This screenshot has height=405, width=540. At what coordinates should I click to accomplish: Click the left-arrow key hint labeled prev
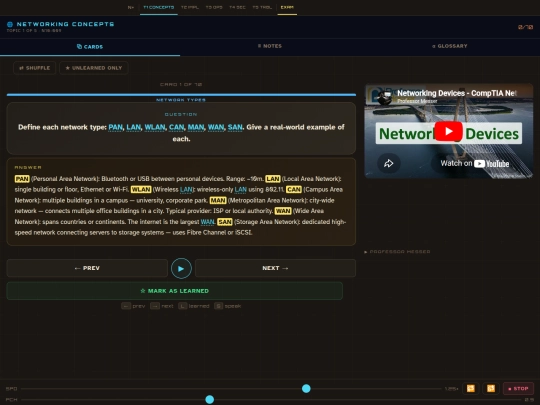pos(126,306)
